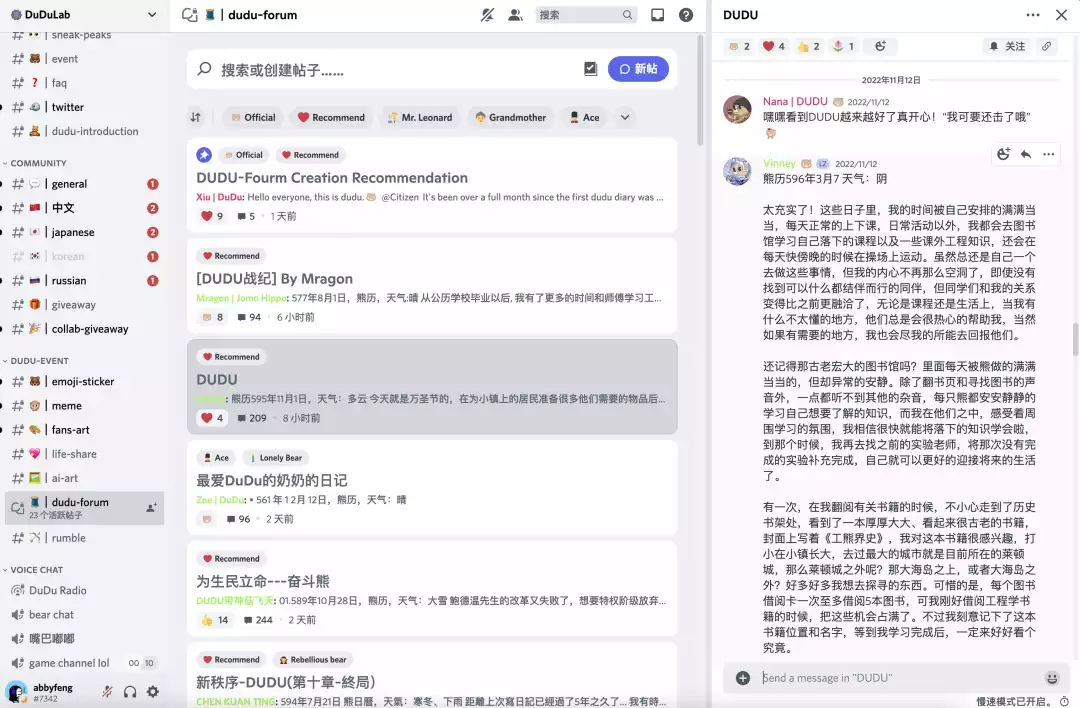Image resolution: width=1080 pixels, height=708 pixels.
Task: Expand more forum tags with the chevron
Action: (622, 117)
